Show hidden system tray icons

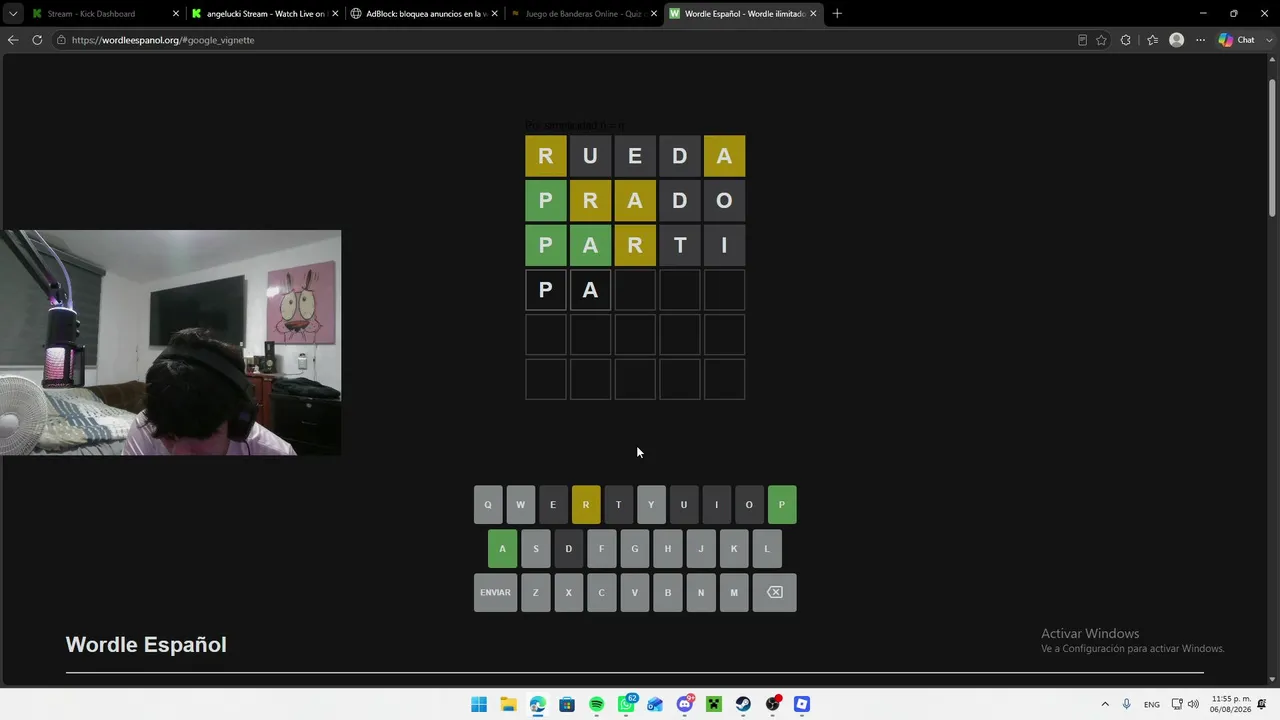tap(1105, 704)
